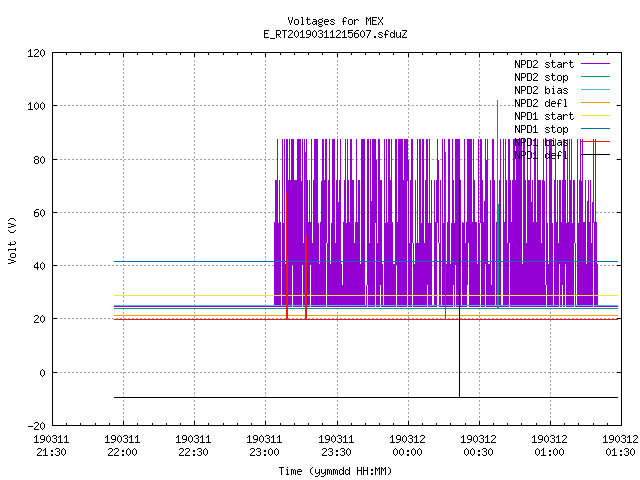
Task: Click the y-axis label 'Volt (V)'
Action: [12, 240]
